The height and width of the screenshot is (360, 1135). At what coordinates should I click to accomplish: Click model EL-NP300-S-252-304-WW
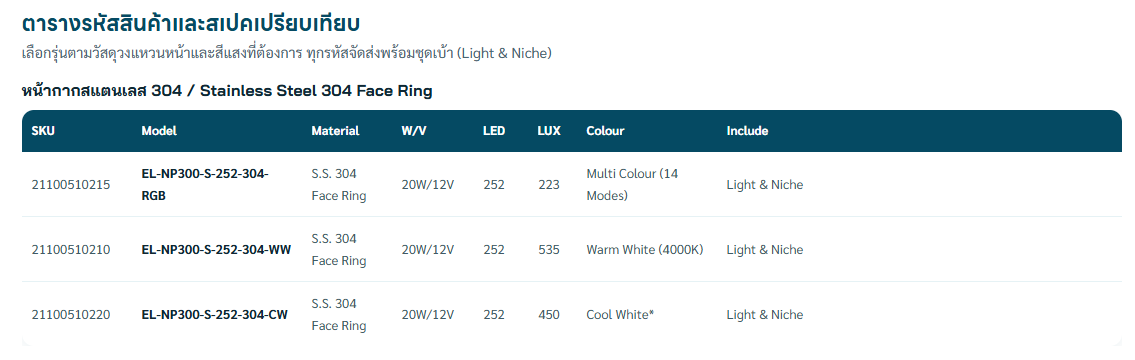(216, 250)
